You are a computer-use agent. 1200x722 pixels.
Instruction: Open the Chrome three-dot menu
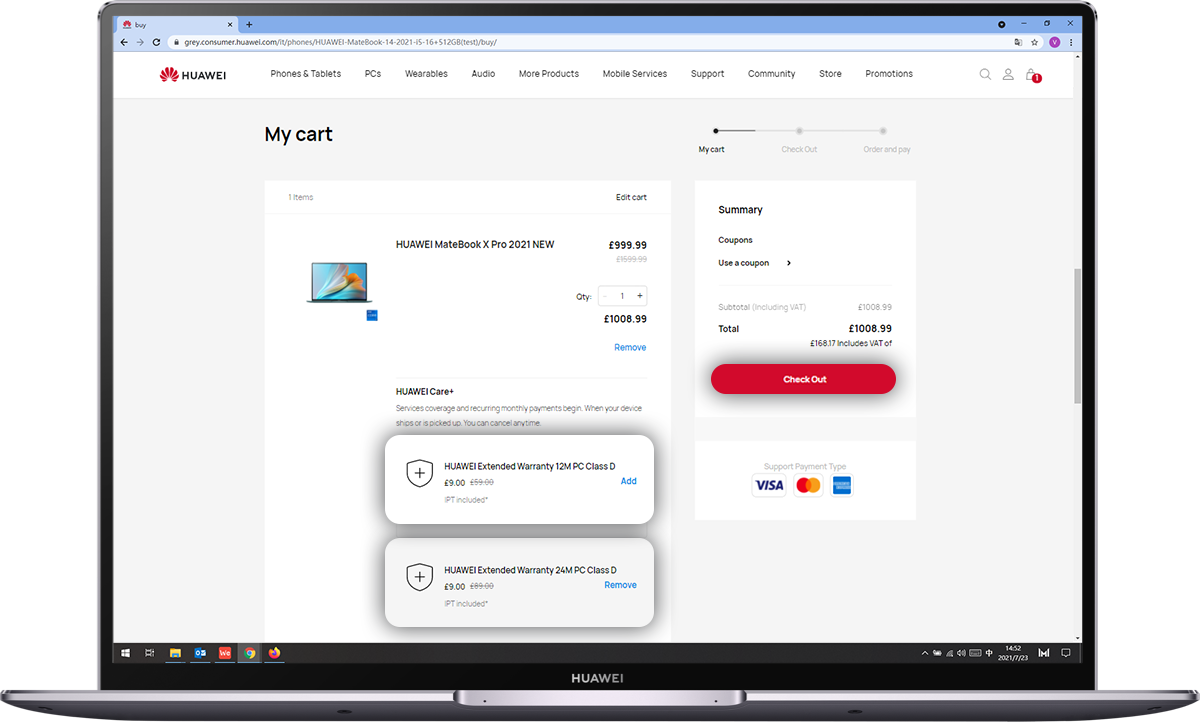[x=1072, y=42]
